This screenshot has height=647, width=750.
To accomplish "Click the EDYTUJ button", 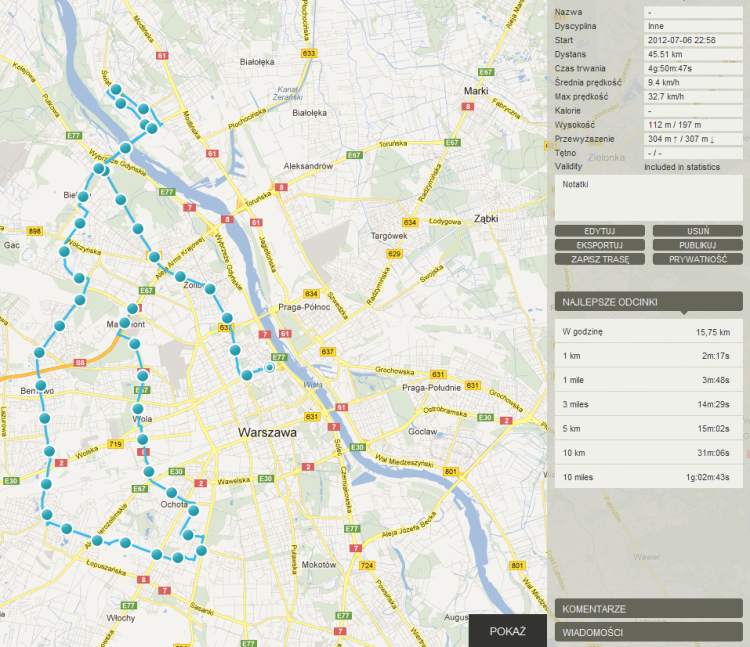I will click(599, 231).
